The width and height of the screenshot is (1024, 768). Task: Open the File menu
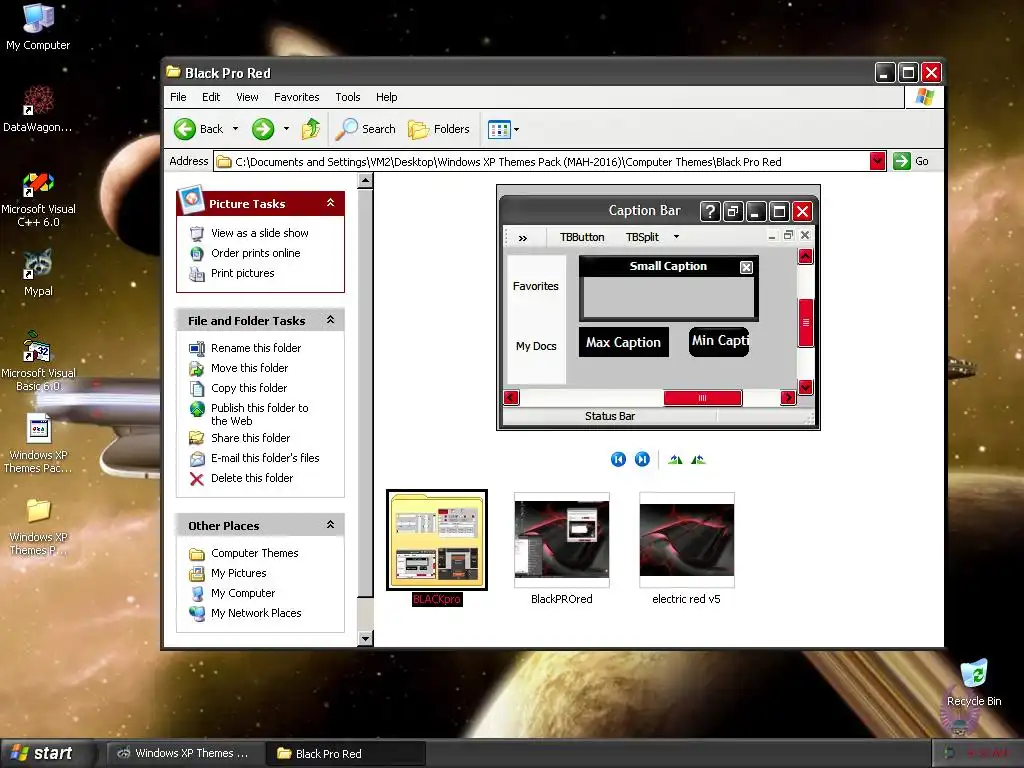(178, 97)
